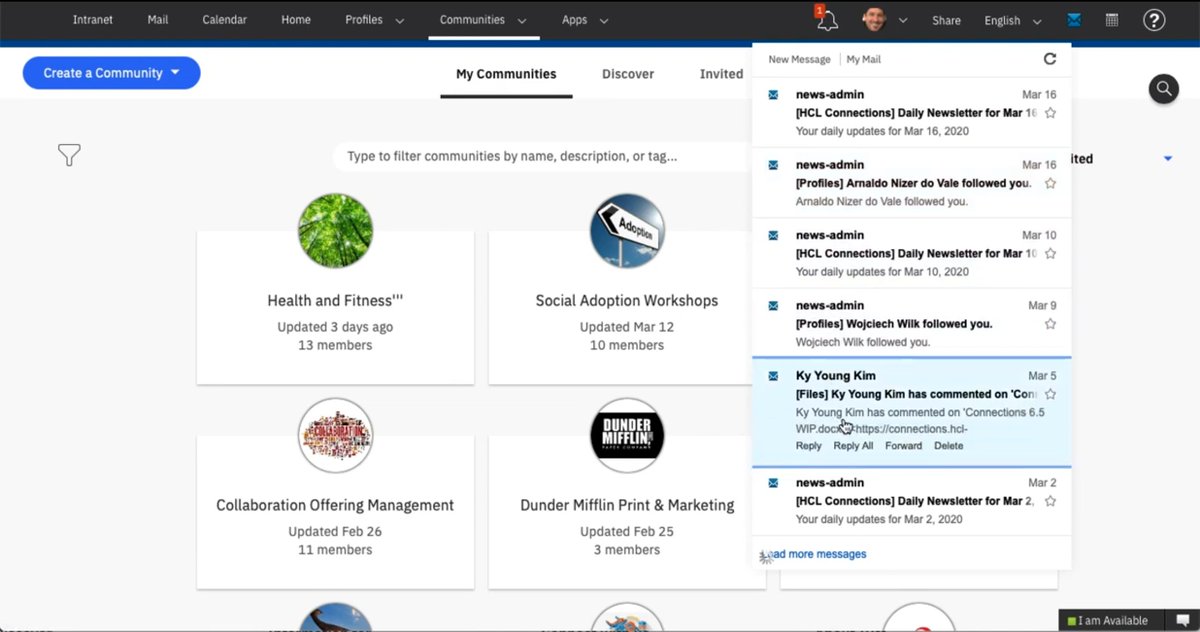
Task: Click the round search magnifier button
Action: [1164, 88]
